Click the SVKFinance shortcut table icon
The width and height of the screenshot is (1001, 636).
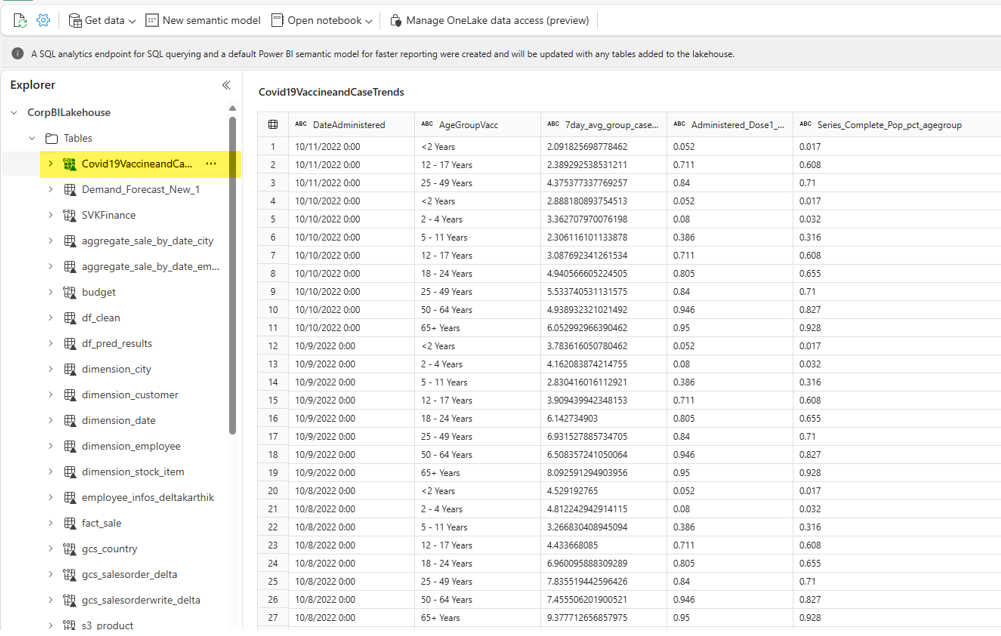click(x=70, y=215)
